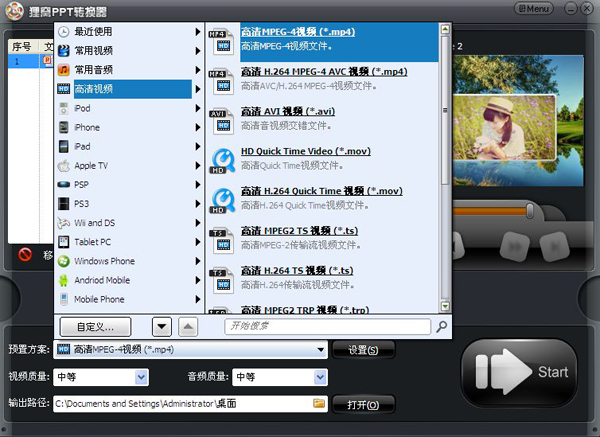Click 高清 MPEG2 TS 视频 (*.ts) title
Image resolution: width=600 pixels, height=437 pixels.
click(x=299, y=231)
